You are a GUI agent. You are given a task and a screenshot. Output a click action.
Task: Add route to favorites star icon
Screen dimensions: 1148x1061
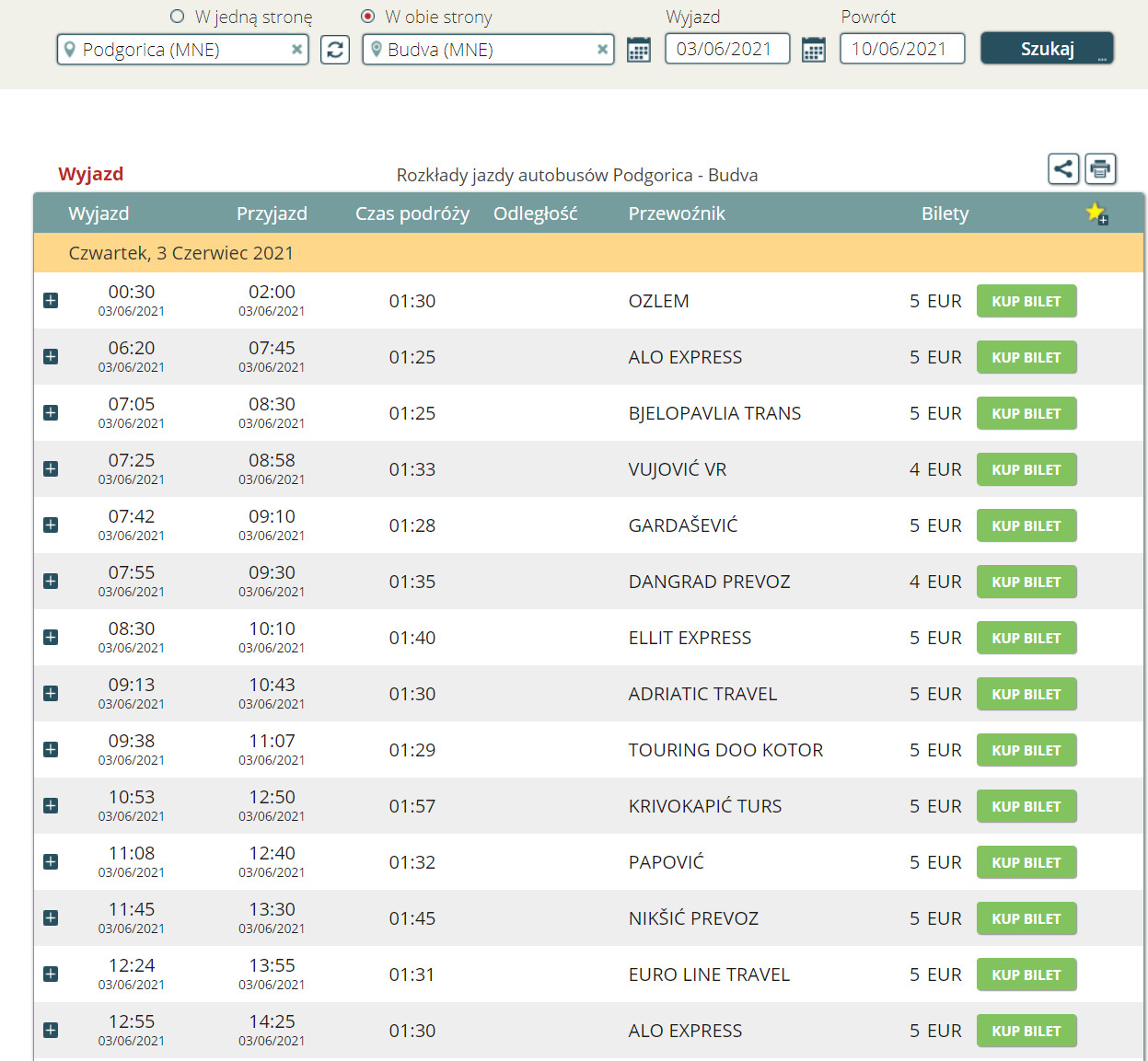click(1096, 213)
